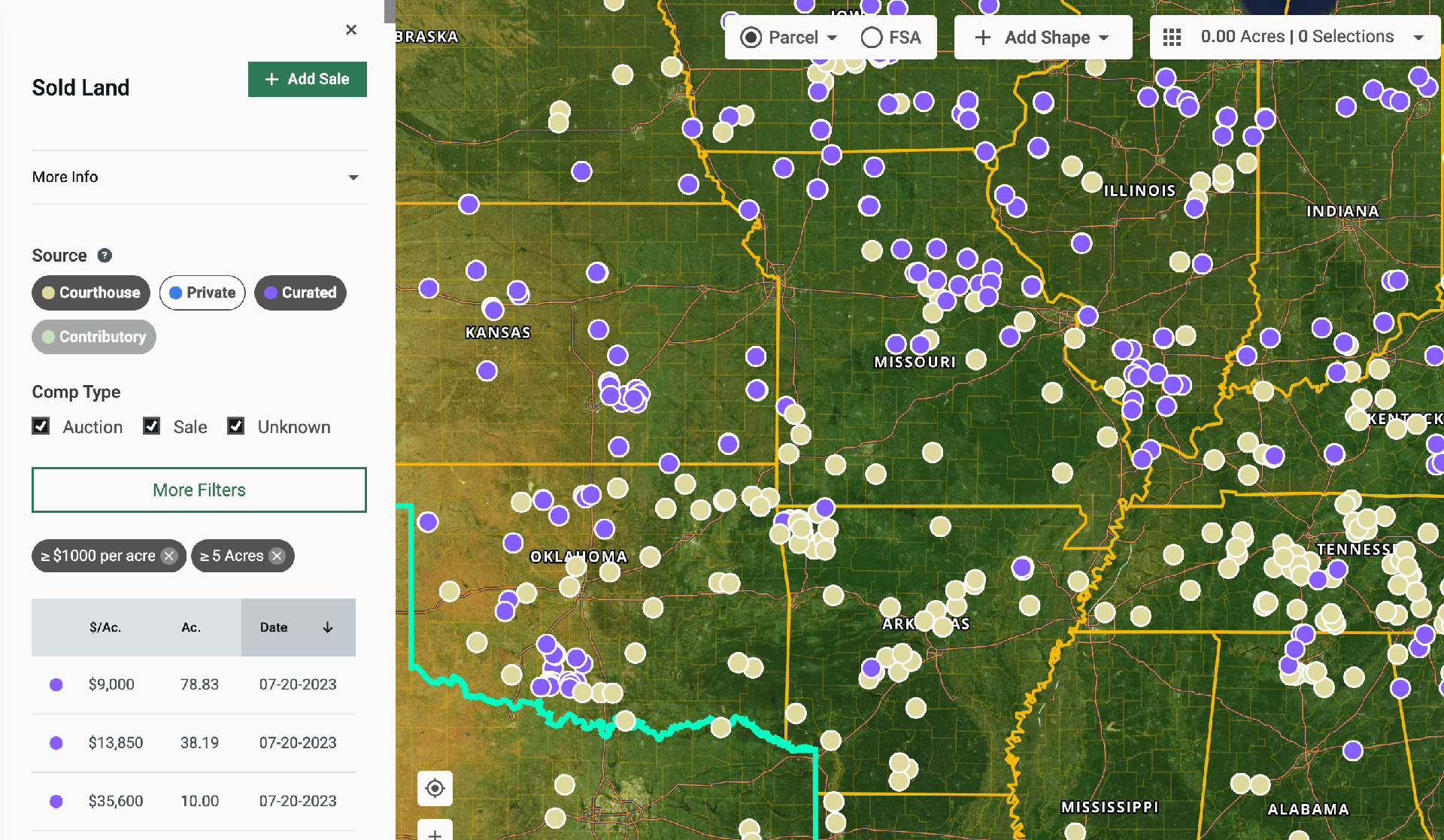Uncheck the Unknown comp type checkbox
The height and width of the screenshot is (840, 1444).
click(x=236, y=426)
